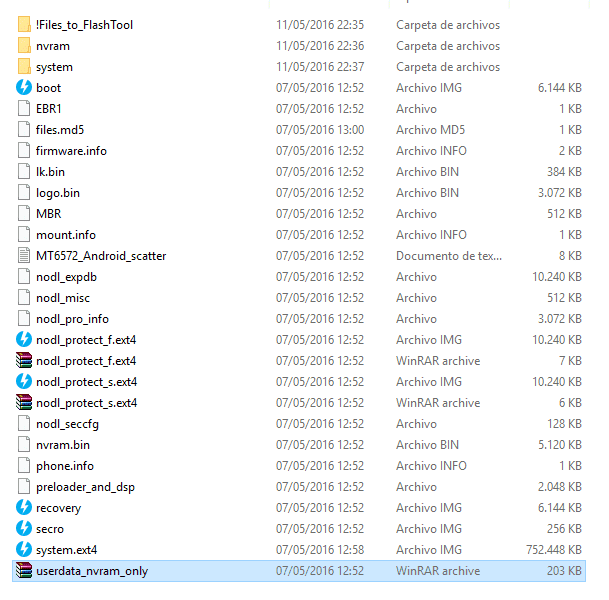Click the nvram.bin row's "Archivo BIN" type
The width and height of the screenshot is (609, 600).
427,445
